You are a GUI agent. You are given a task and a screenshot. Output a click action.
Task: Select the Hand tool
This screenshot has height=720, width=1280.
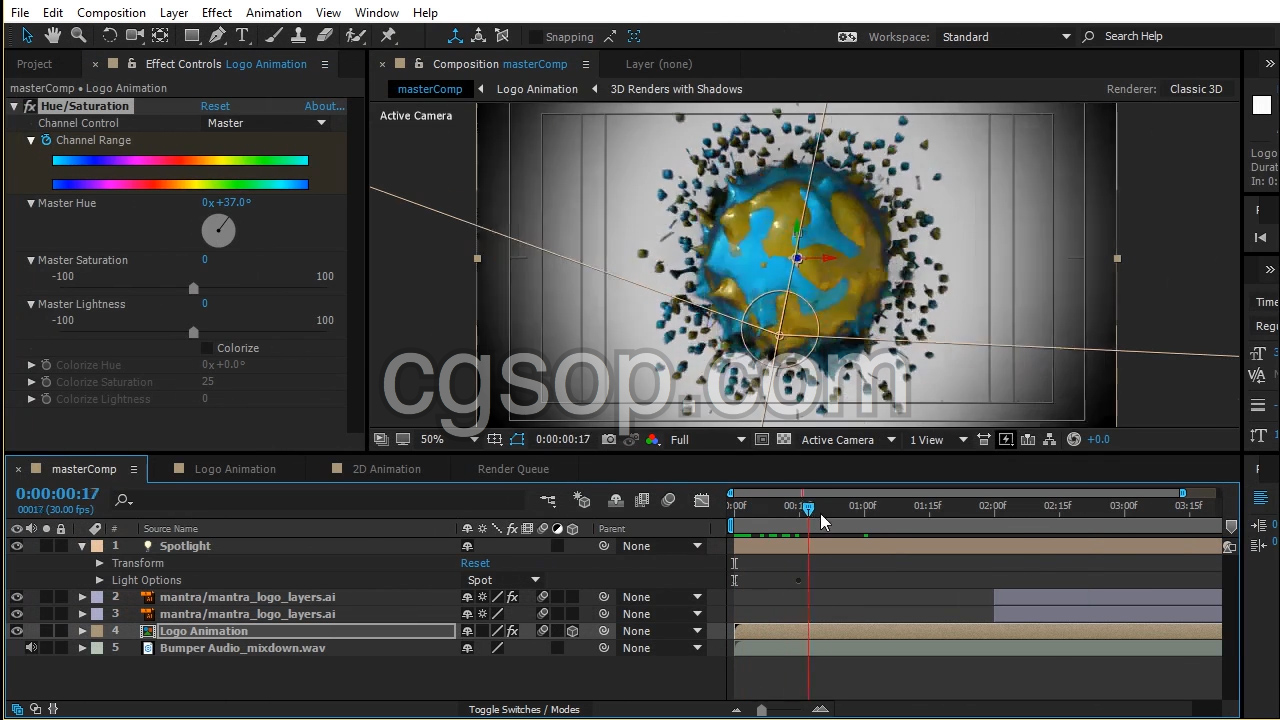53,36
